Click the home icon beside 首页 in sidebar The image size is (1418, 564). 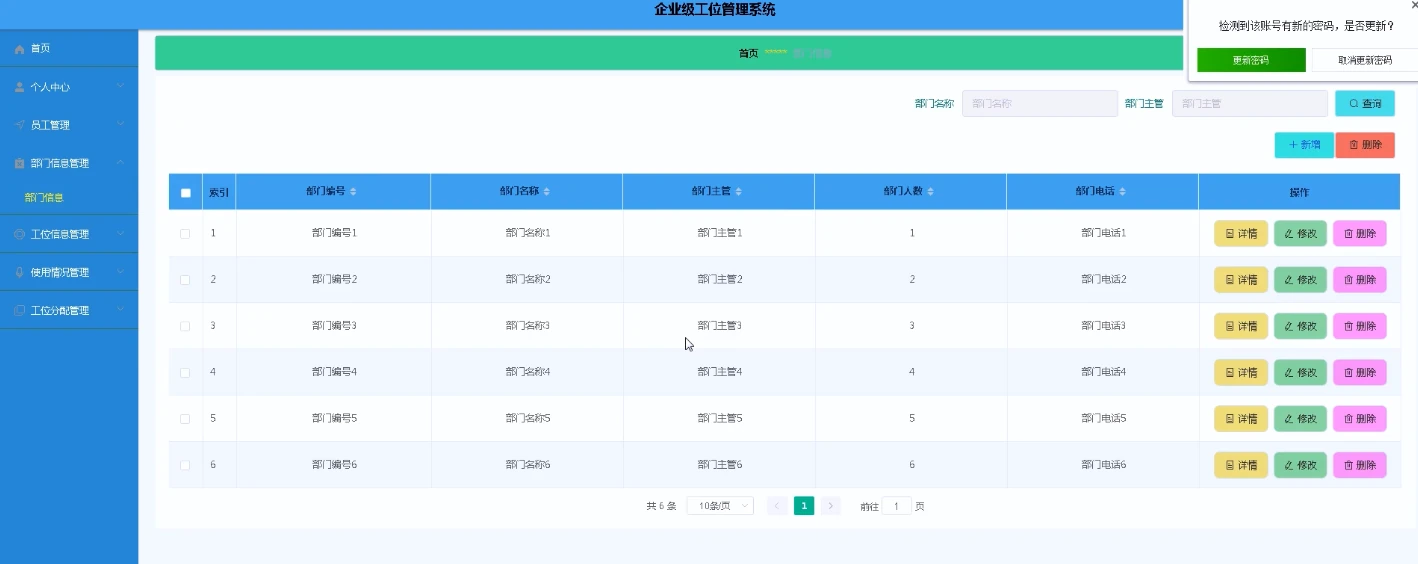click(x=19, y=49)
